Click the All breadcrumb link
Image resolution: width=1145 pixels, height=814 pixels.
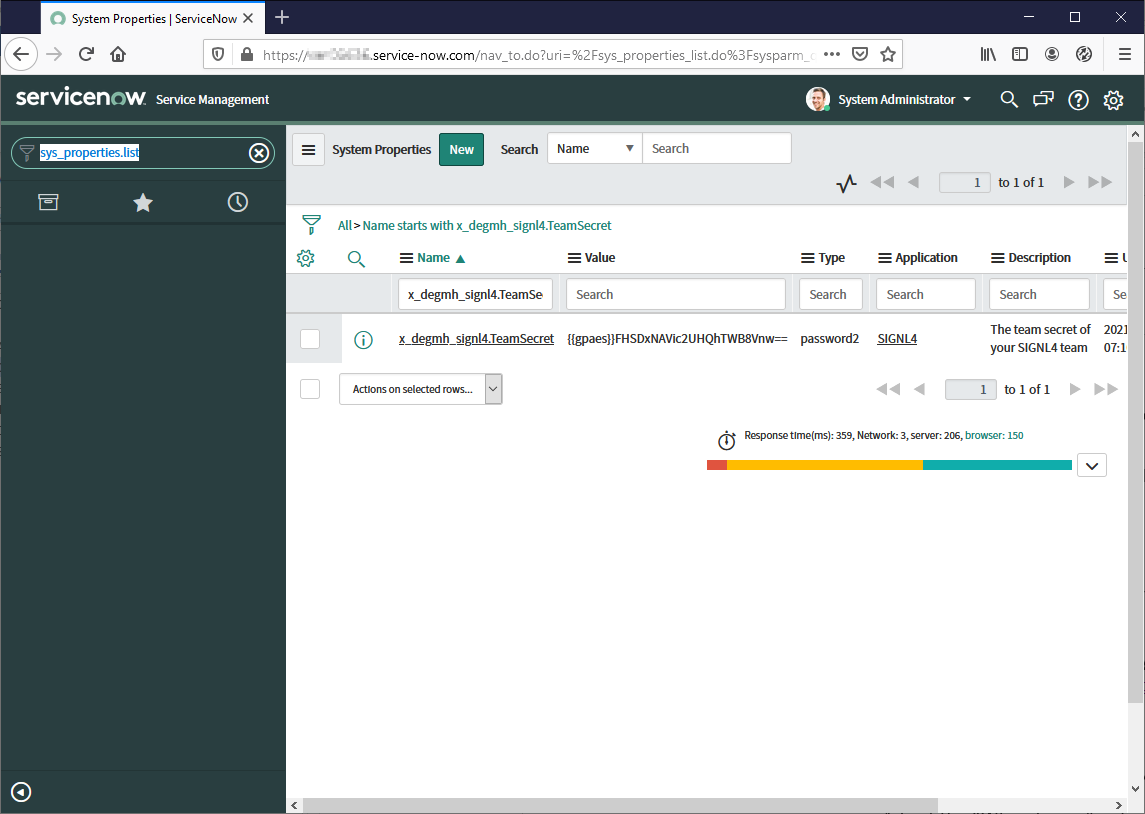click(x=345, y=226)
